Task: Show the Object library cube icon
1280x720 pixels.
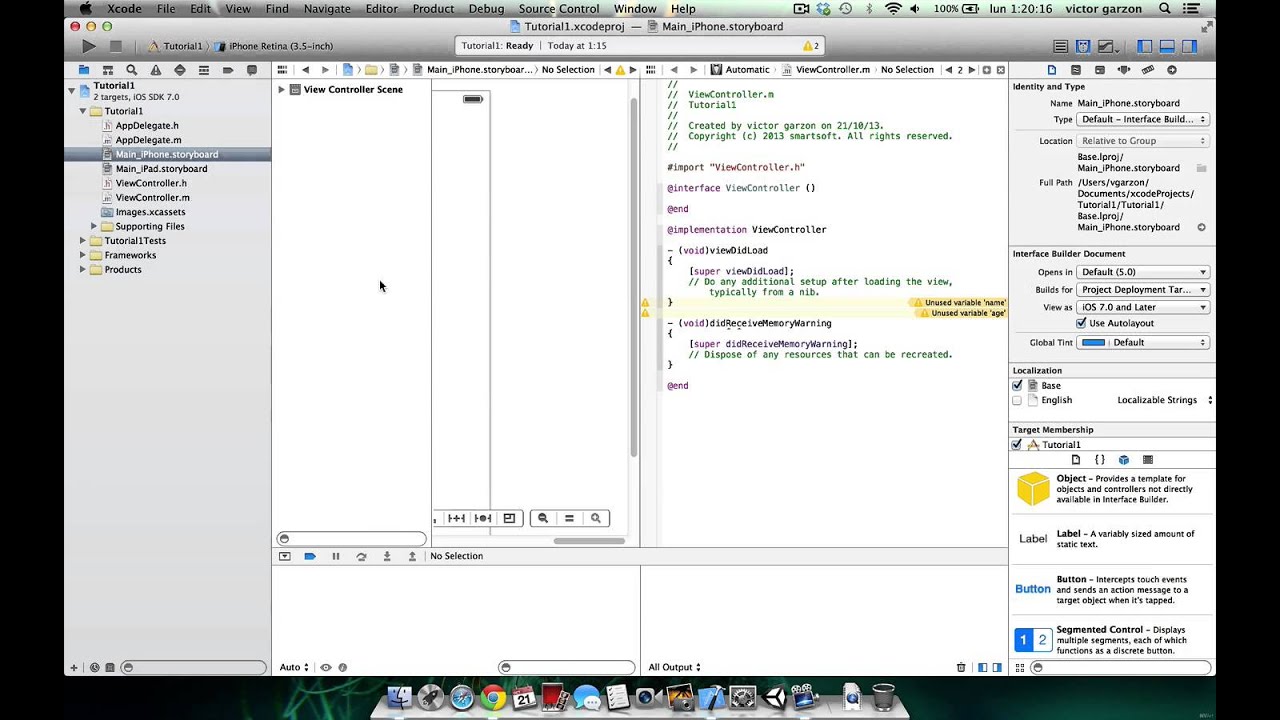Action: pyautogui.click(x=1124, y=460)
